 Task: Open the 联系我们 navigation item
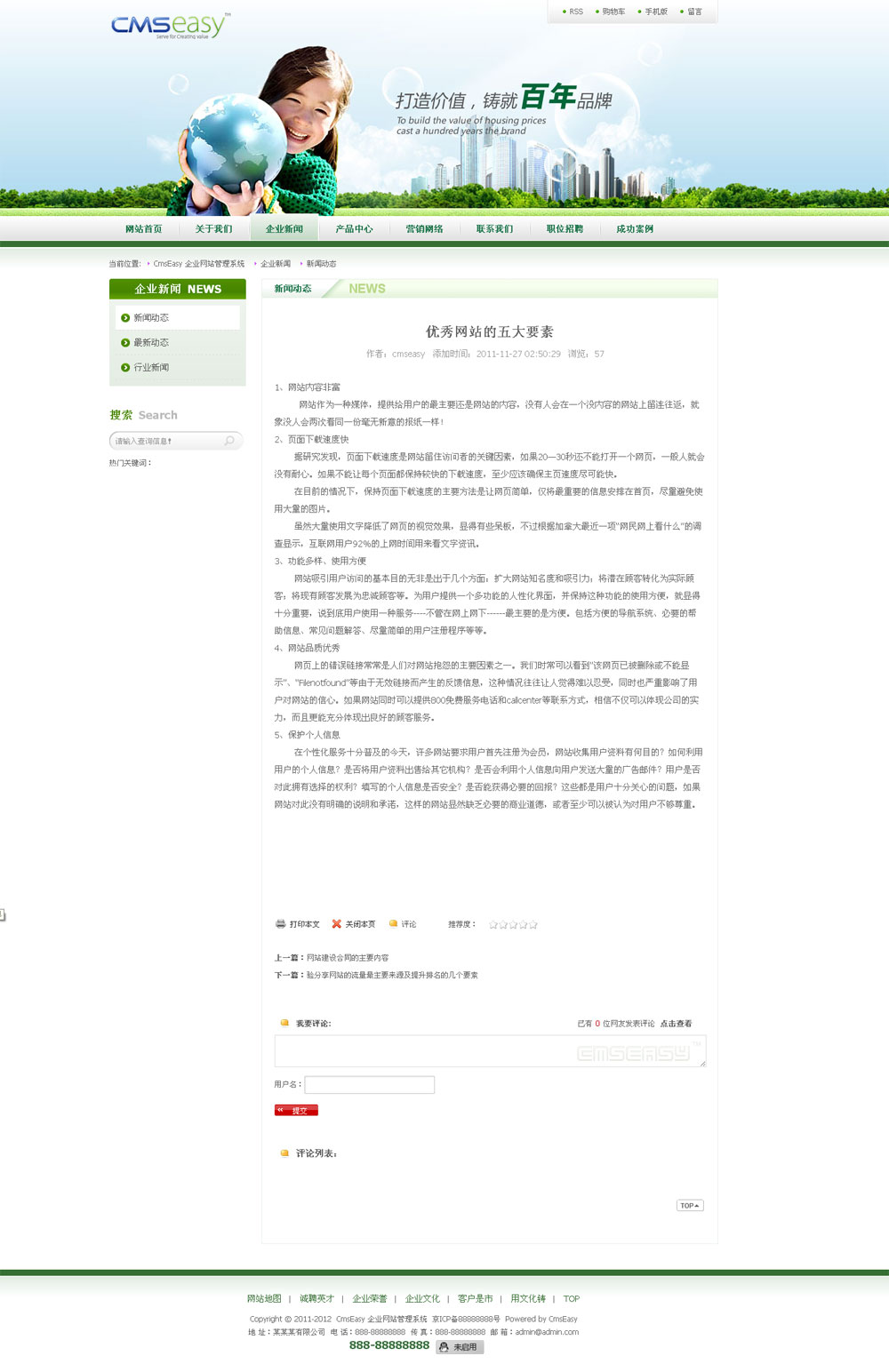coord(494,229)
